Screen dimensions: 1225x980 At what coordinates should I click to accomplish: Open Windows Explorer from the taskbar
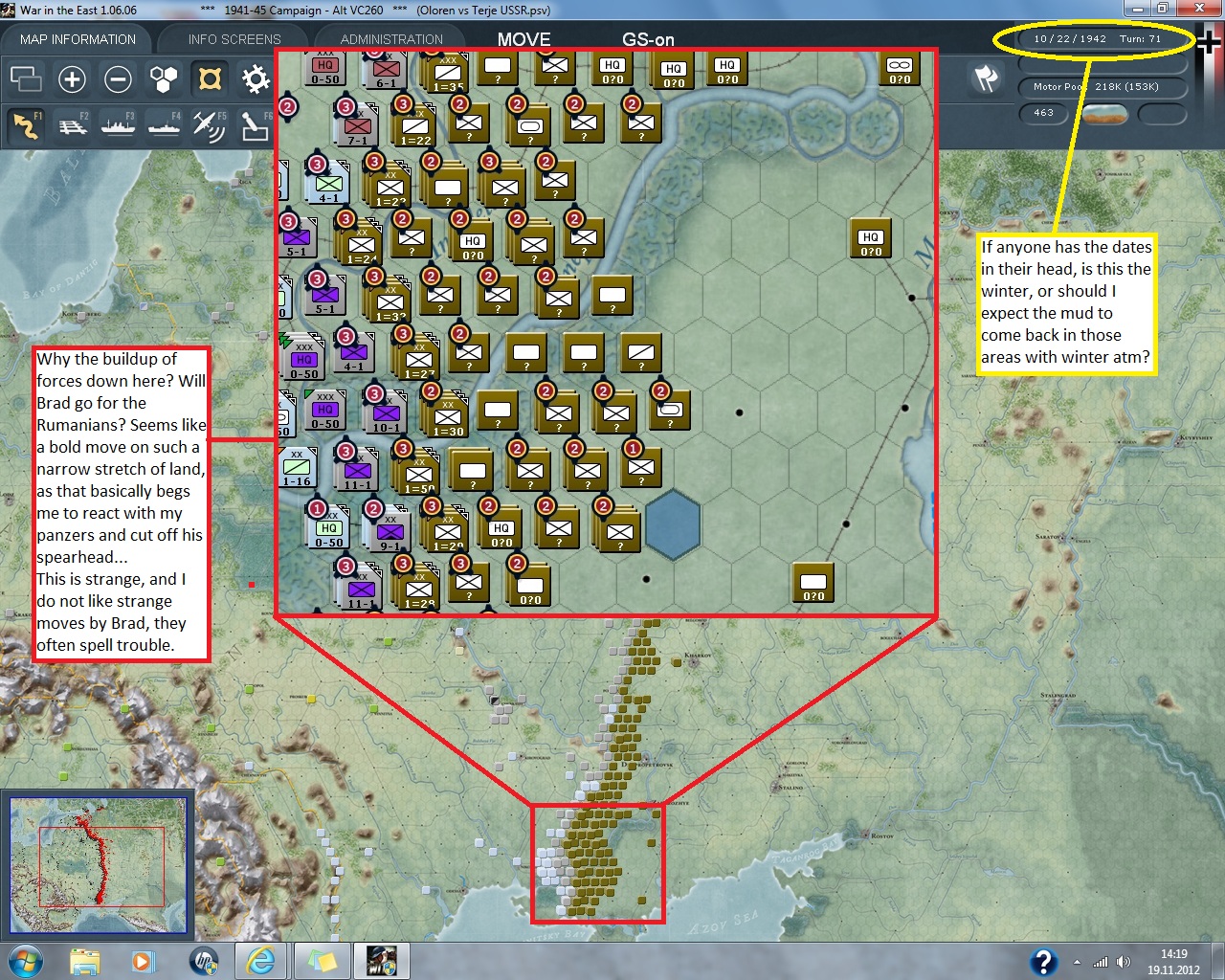coord(85,961)
